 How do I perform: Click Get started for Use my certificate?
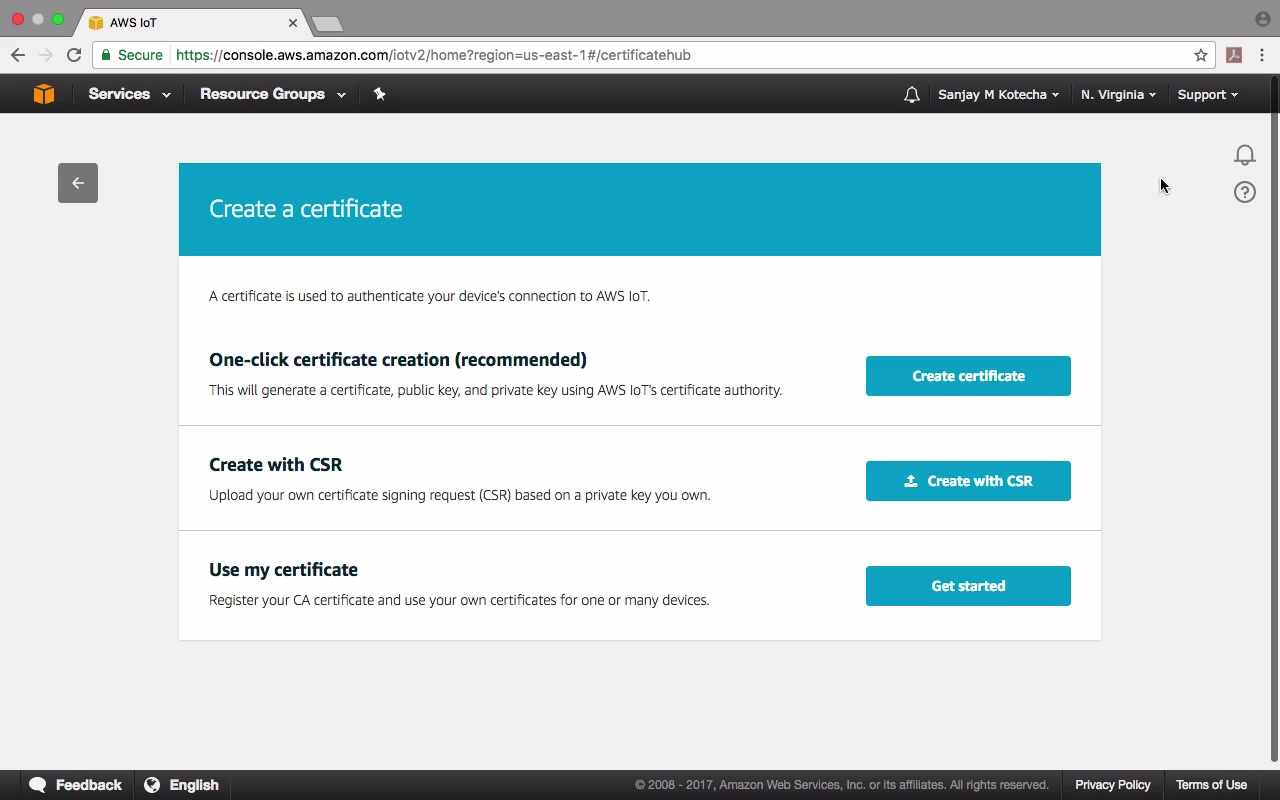968,586
